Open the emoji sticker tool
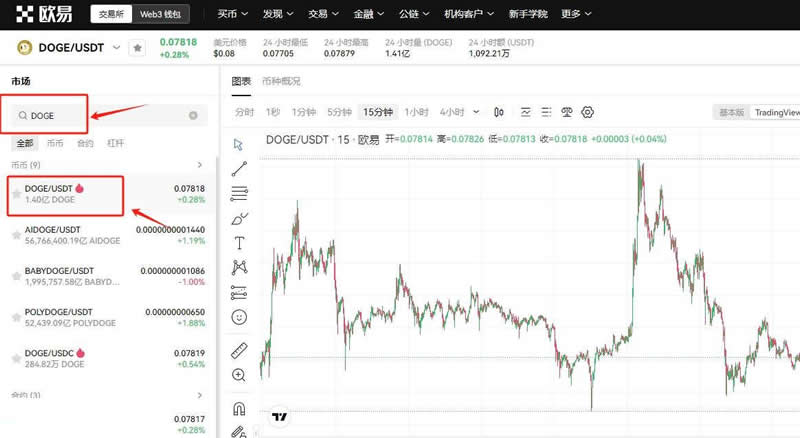Image resolution: width=800 pixels, height=438 pixels. click(x=239, y=317)
